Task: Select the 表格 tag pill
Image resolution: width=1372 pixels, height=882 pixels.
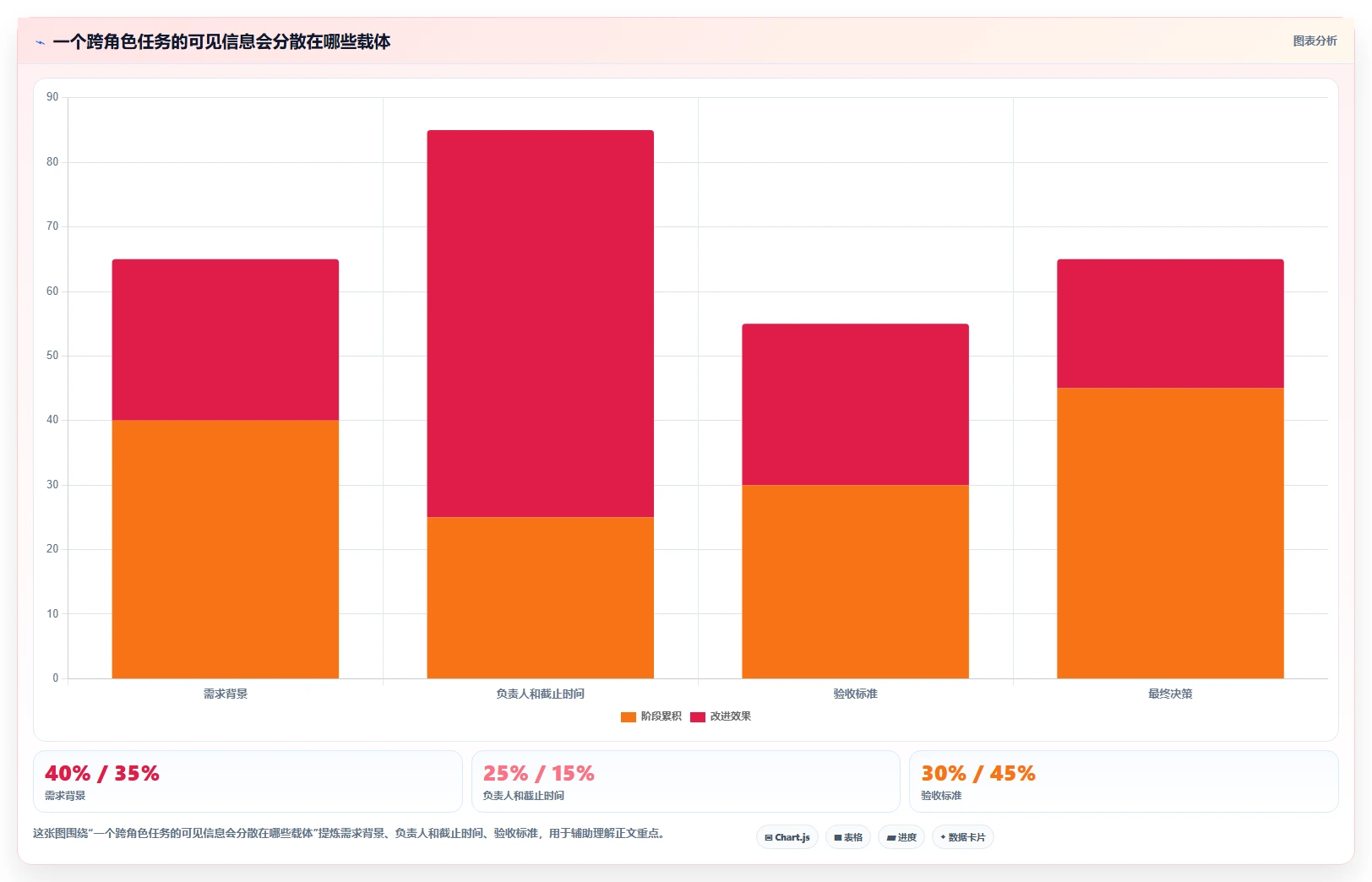Action: click(848, 837)
